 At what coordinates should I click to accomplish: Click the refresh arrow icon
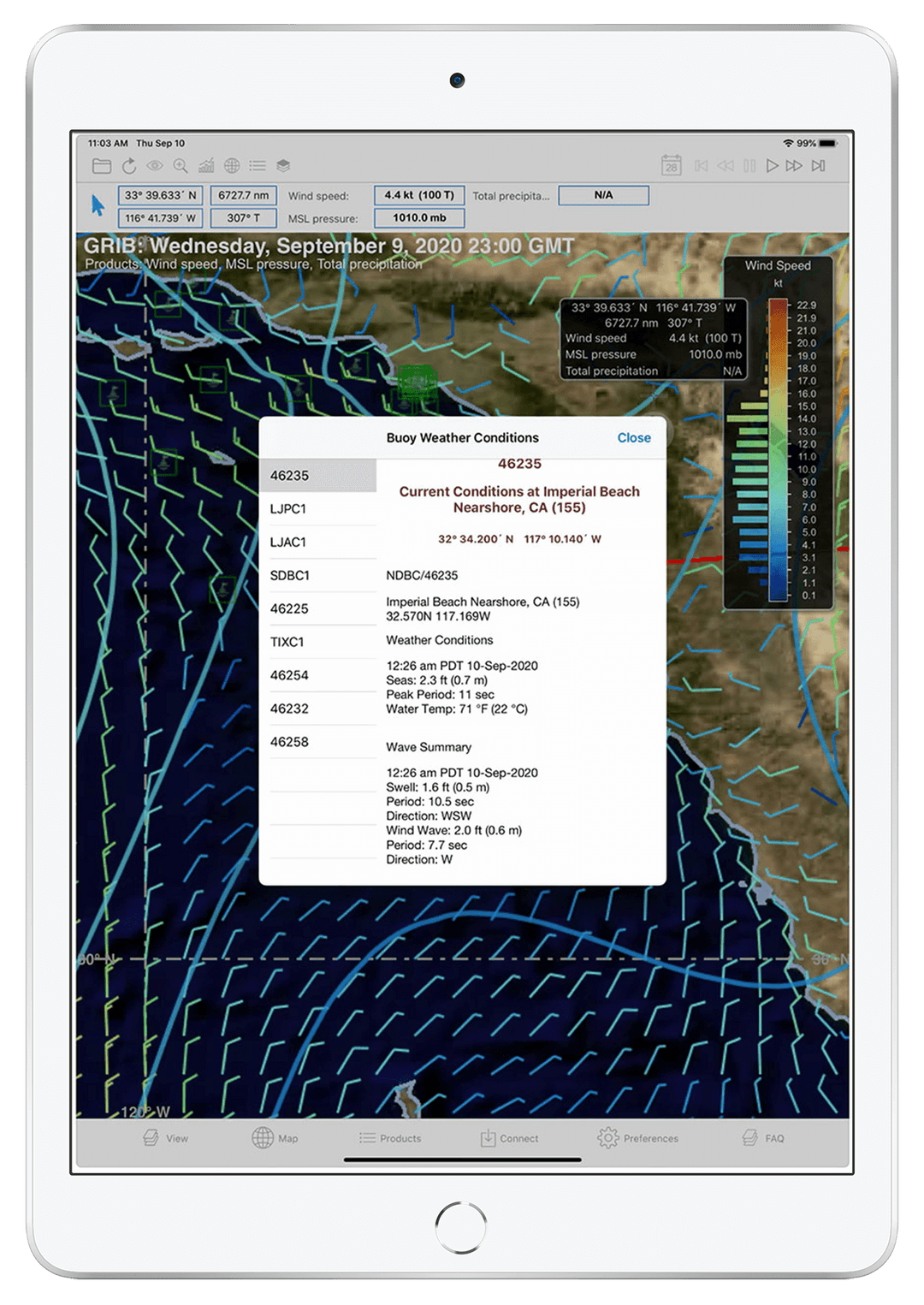129,166
